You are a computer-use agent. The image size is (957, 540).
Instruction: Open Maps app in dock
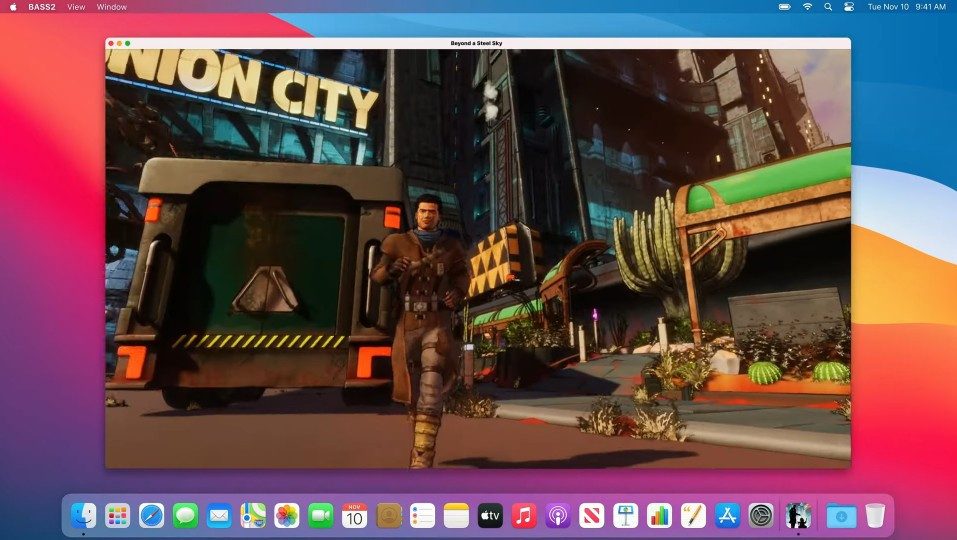(x=253, y=516)
